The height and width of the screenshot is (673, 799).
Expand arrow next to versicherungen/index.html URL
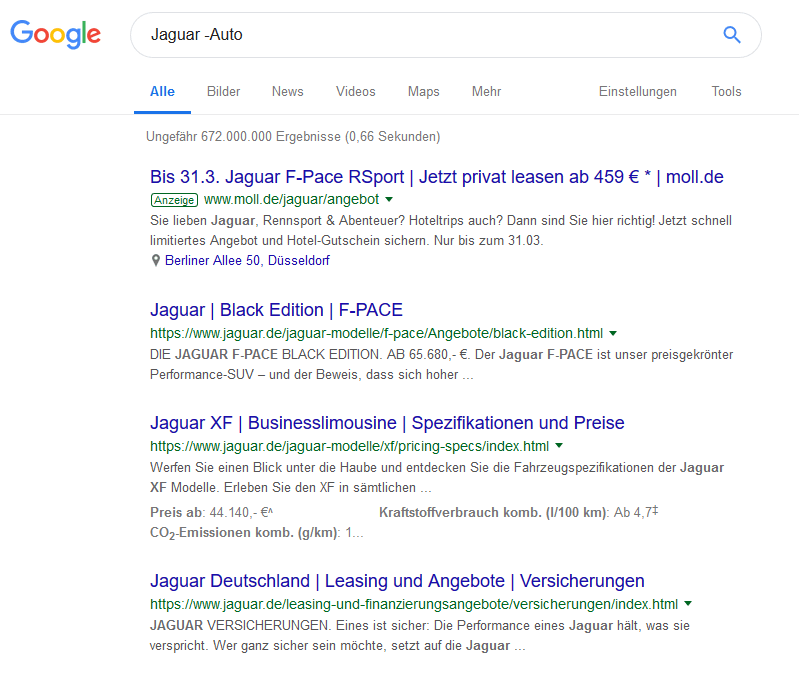coord(688,604)
